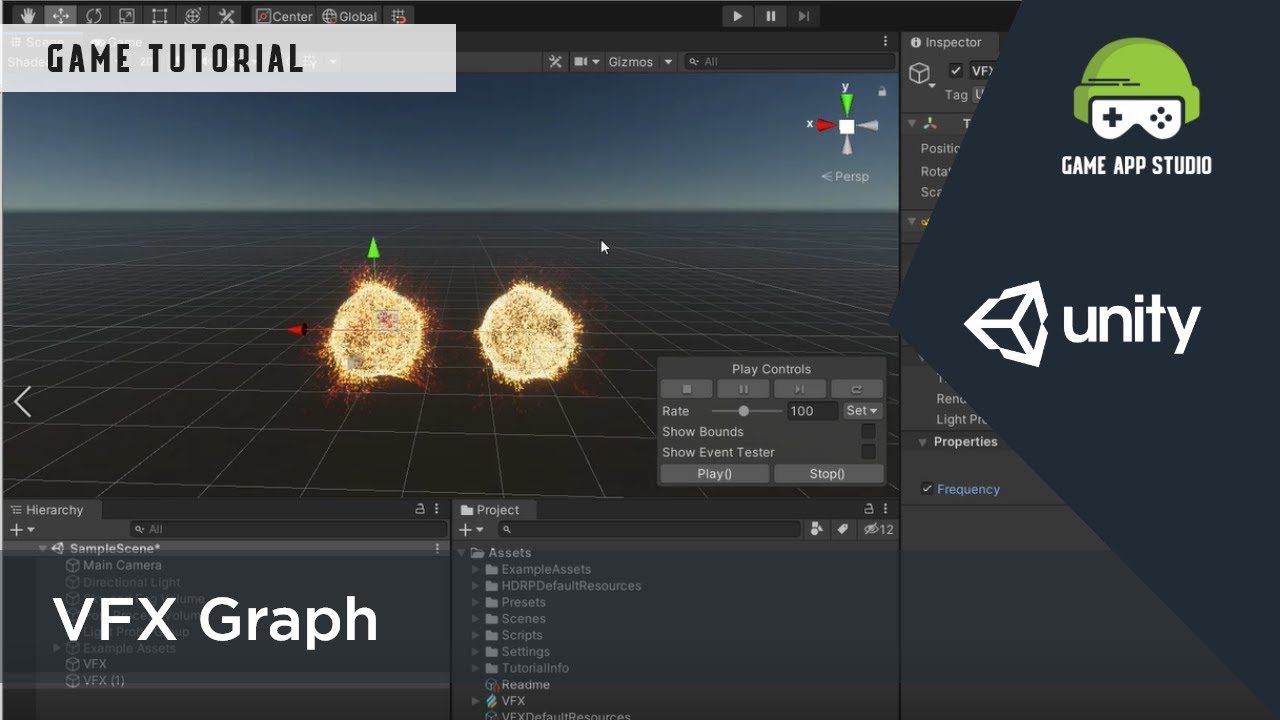Select the combined Transform tool
Screen dimensions: 1280x720
tap(193, 16)
